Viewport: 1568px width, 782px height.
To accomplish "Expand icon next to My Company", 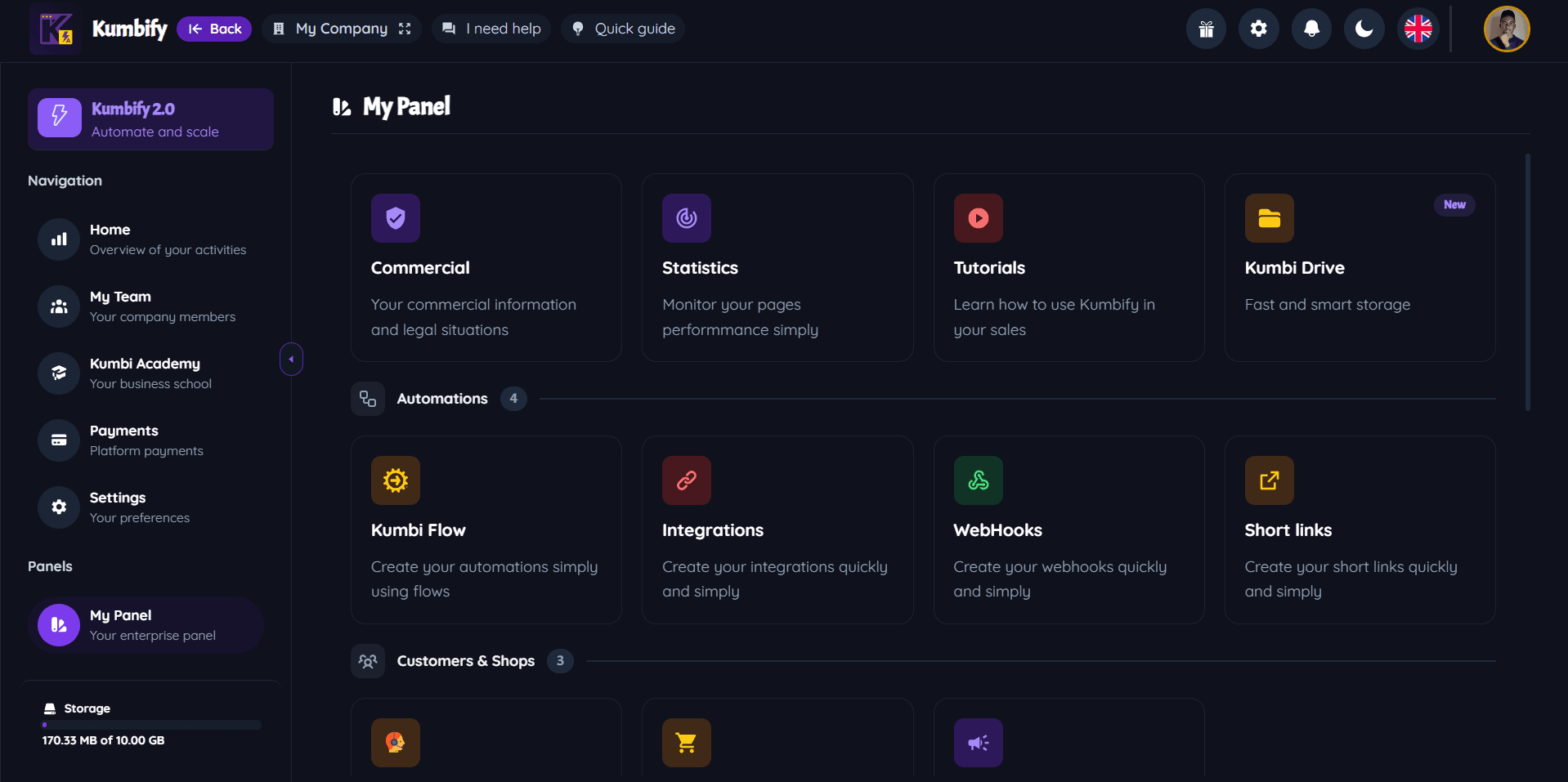I will click(x=405, y=29).
